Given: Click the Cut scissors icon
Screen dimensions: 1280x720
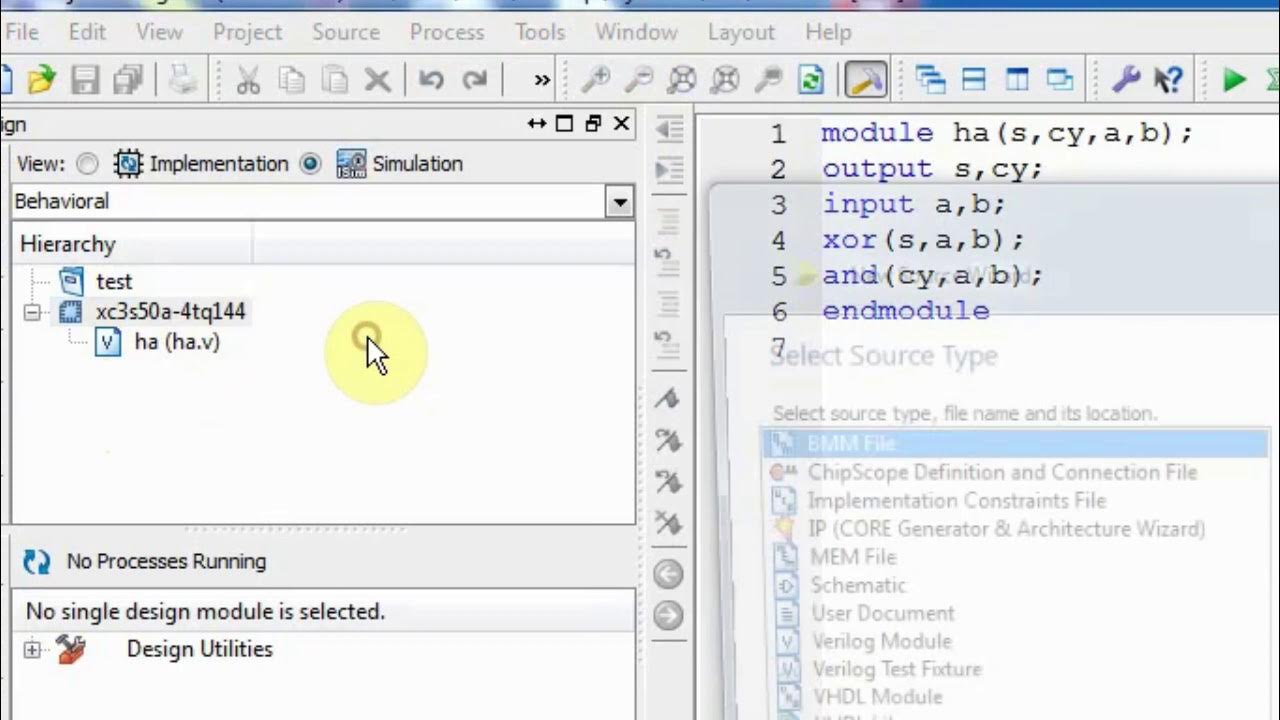Looking at the screenshot, I should (x=248, y=80).
